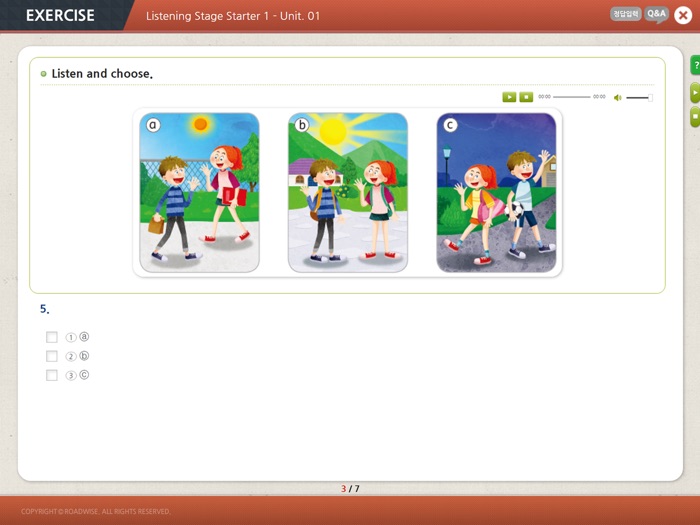Click the EXERCISE header label
The image size is (700, 525).
point(60,16)
